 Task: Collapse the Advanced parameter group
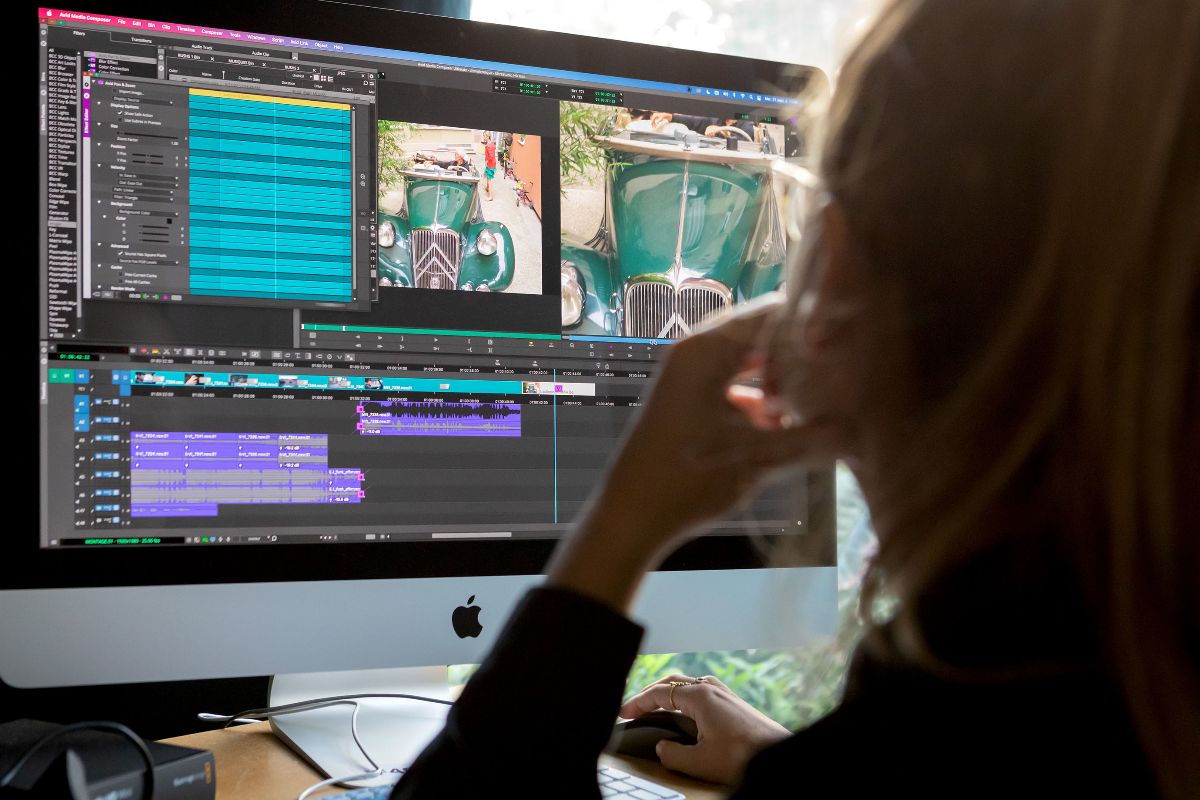(x=99, y=245)
